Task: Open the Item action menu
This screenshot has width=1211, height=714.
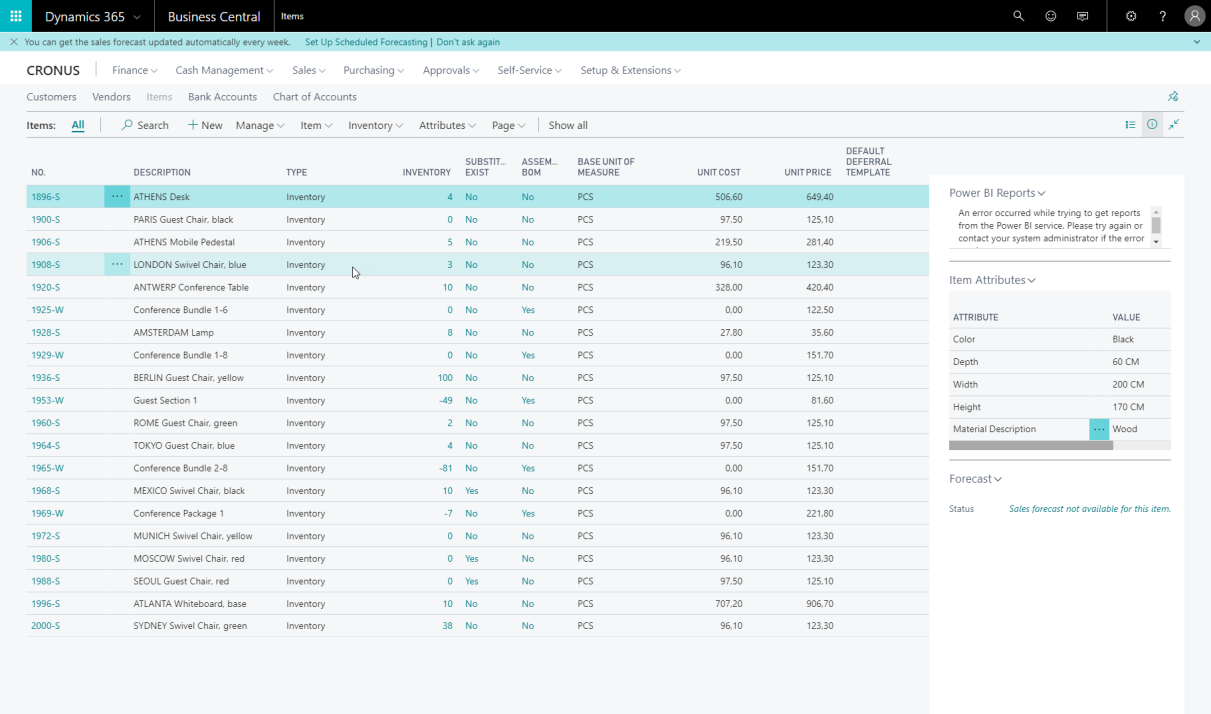Action: (x=316, y=125)
